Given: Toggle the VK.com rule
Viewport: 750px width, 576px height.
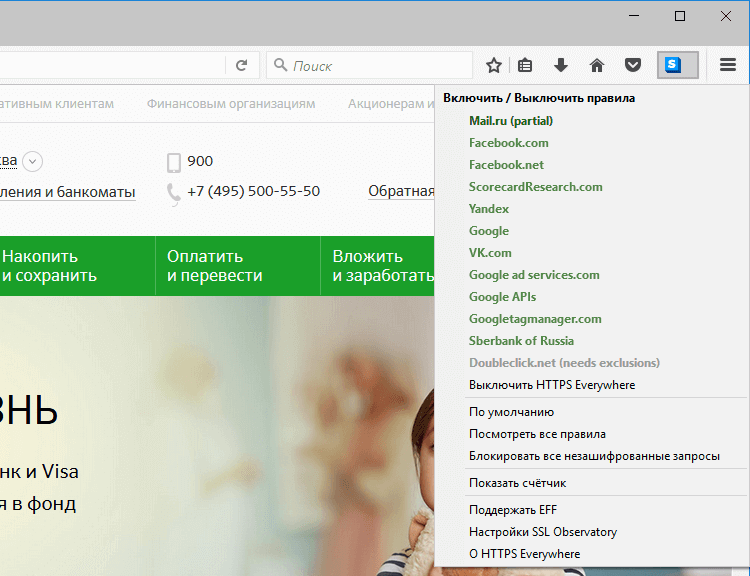Looking at the screenshot, I should tap(490, 253).
